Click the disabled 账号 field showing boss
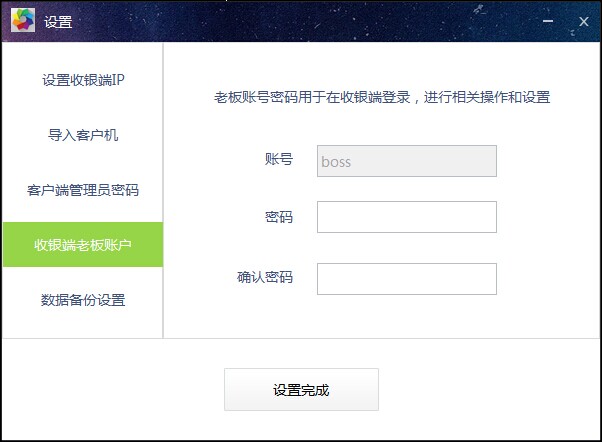 (x=407, y=161)
